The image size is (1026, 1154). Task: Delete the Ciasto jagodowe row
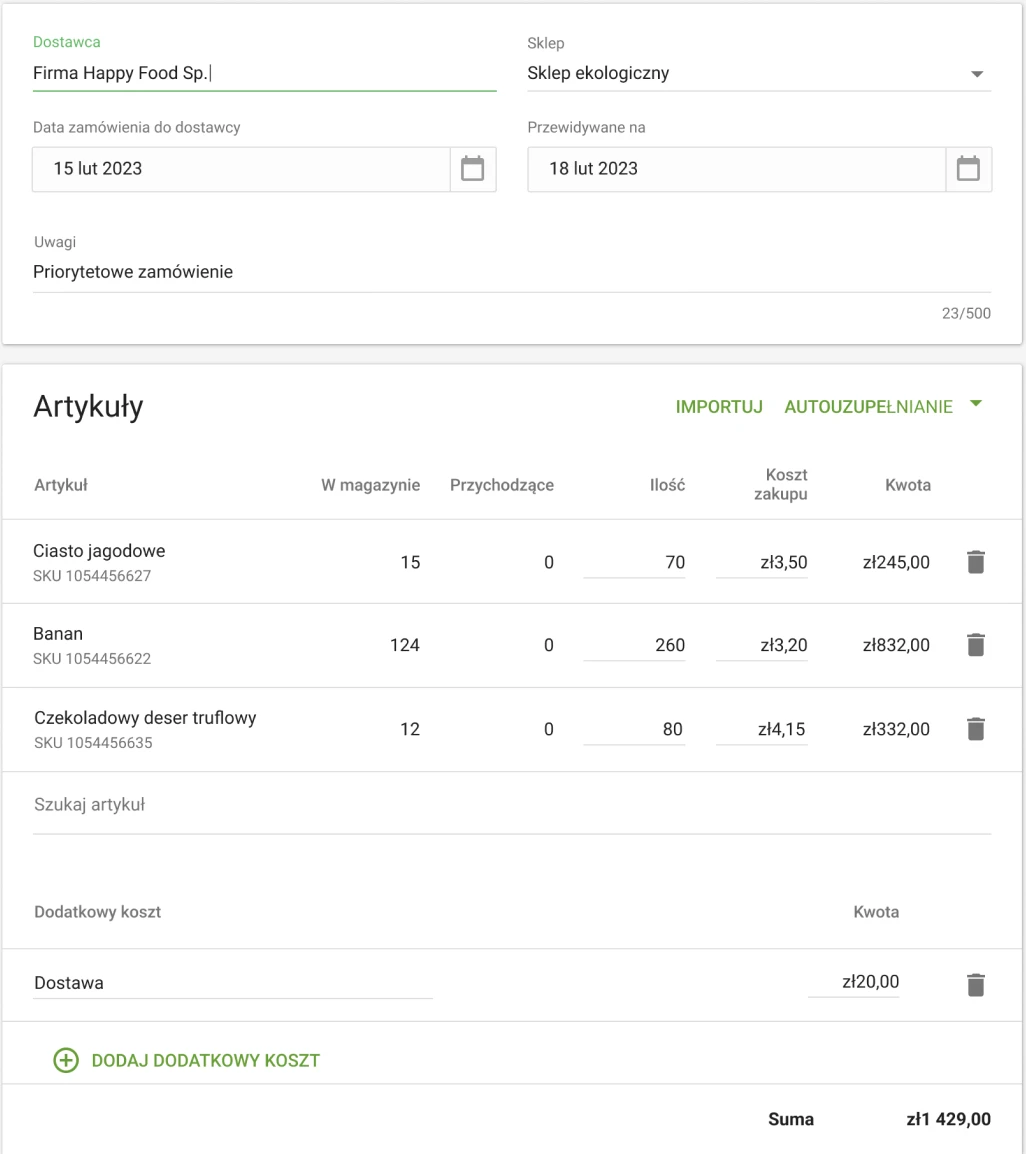point(976,562)
